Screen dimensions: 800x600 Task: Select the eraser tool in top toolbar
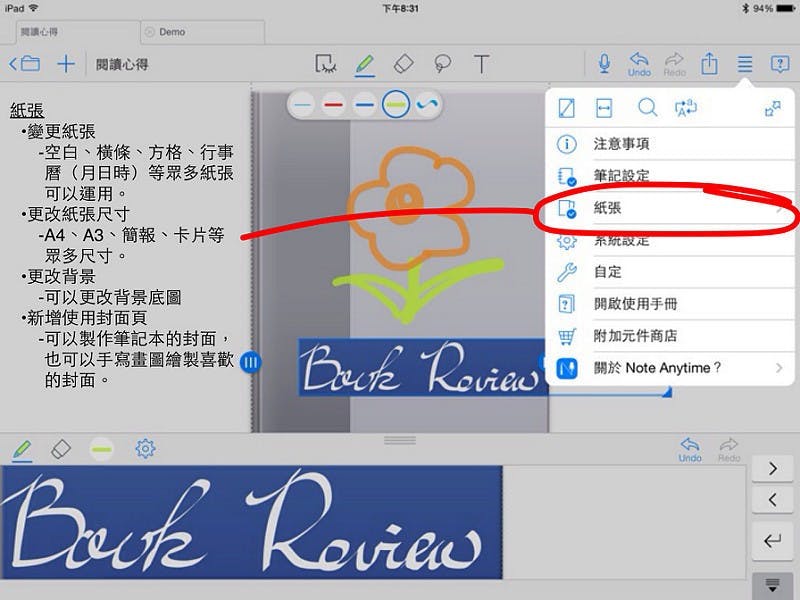tap(402, 64)
